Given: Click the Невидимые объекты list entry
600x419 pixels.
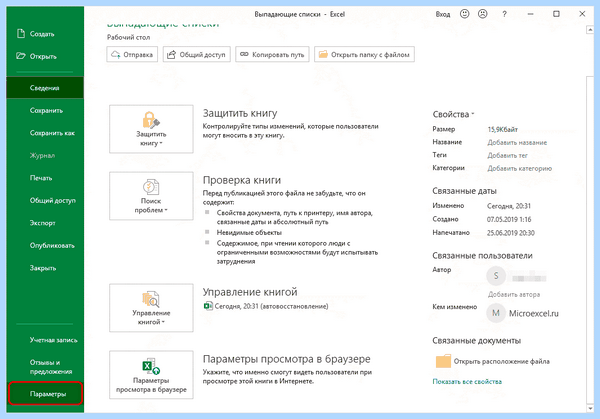Looking at the screenshot, I should pyautogui.click(x=249, y=232).
